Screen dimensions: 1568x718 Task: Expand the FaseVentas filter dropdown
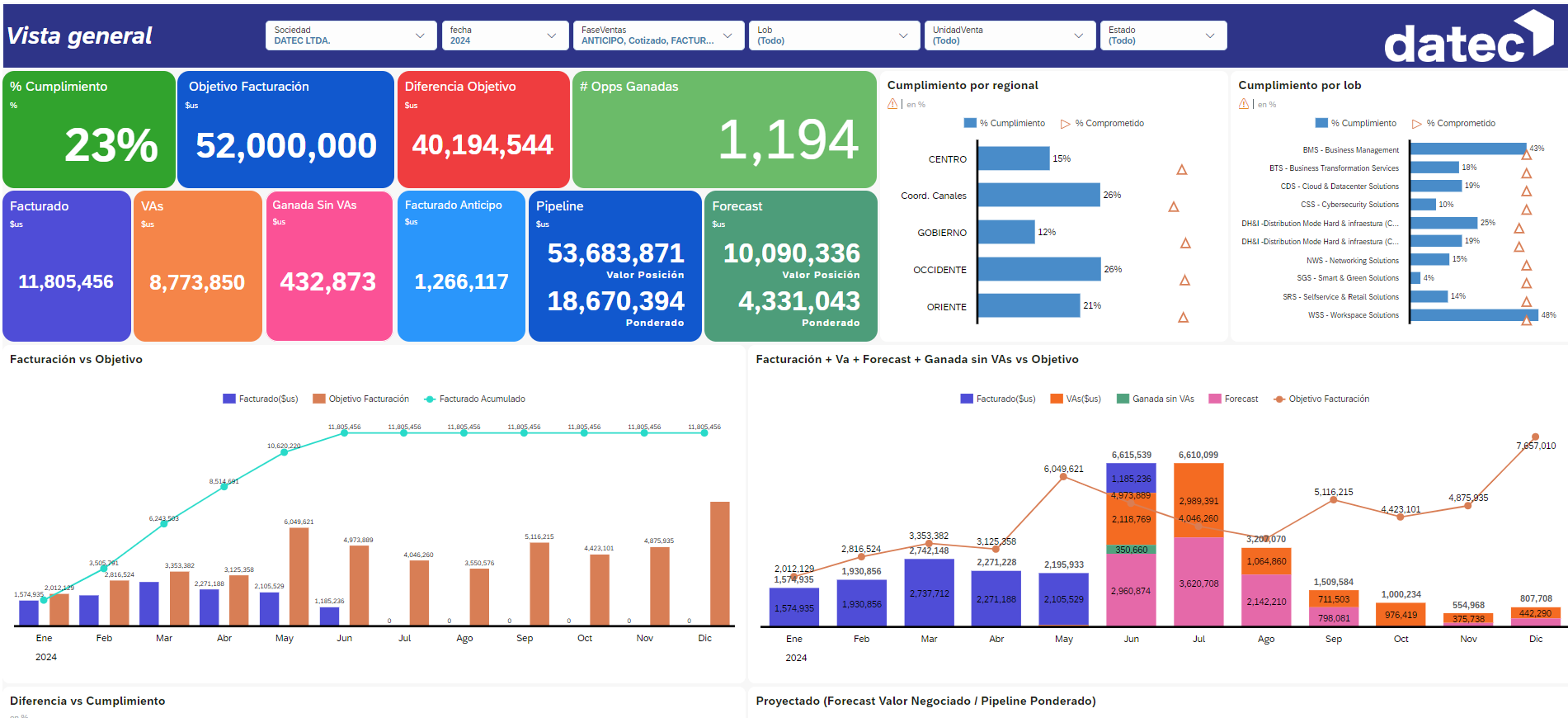657,35
